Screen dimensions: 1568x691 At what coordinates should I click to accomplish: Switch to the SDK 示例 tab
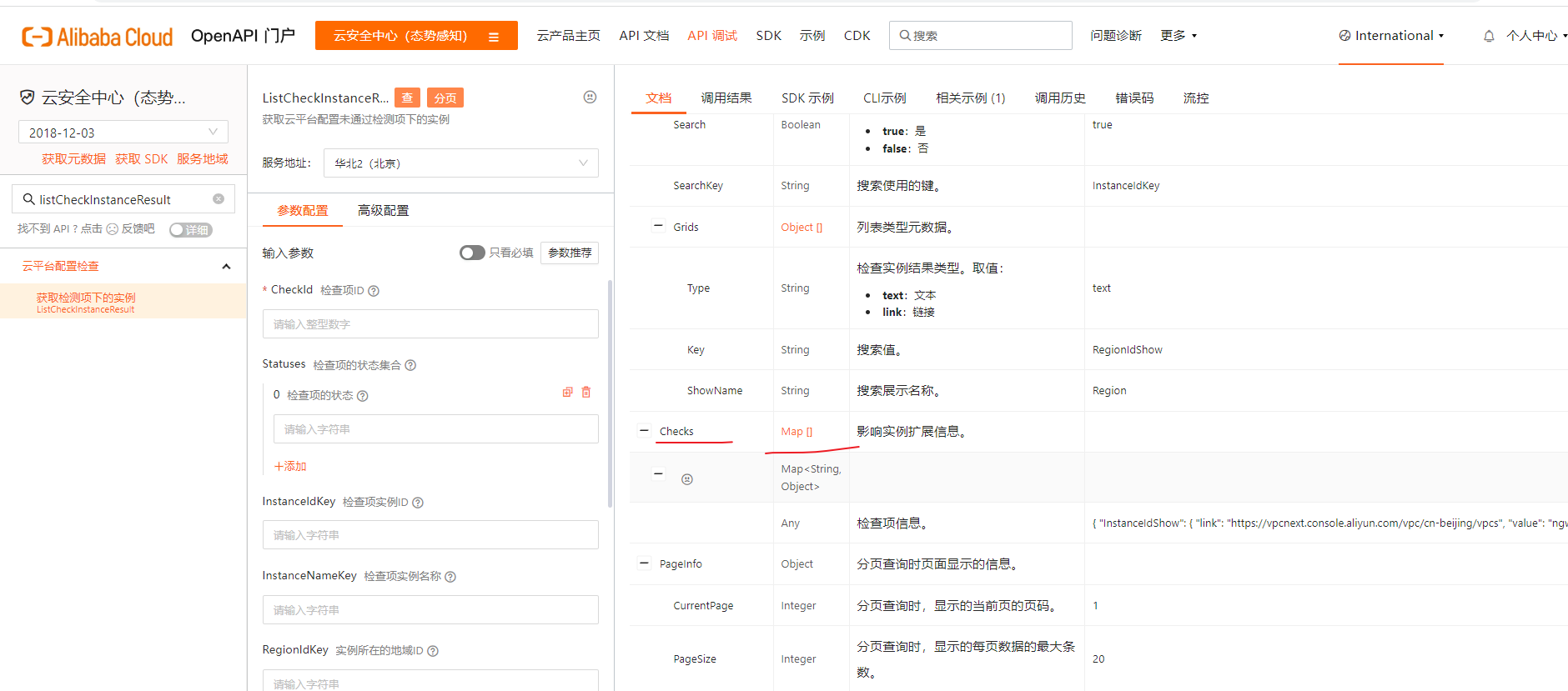[x=807, y=98]
